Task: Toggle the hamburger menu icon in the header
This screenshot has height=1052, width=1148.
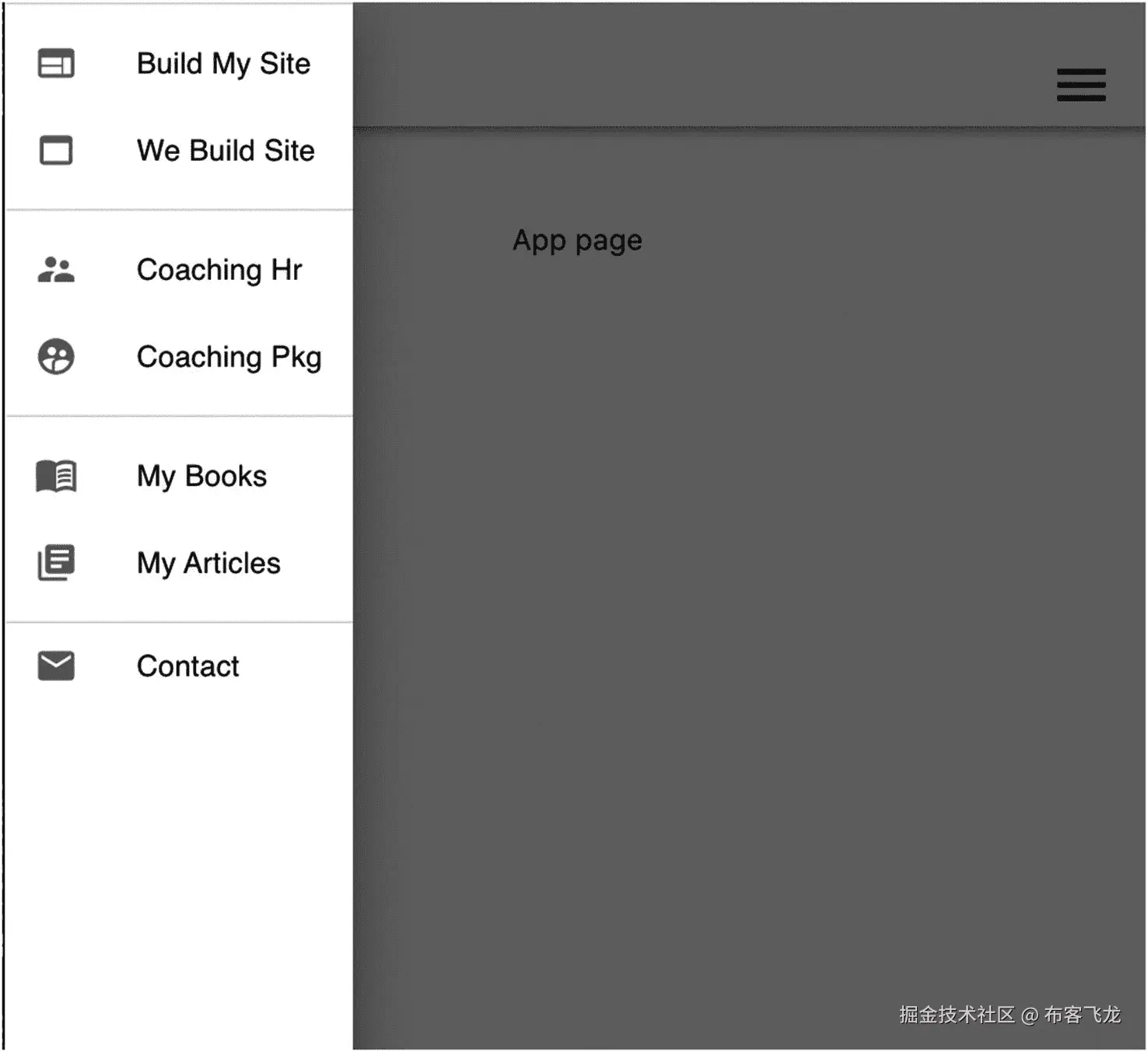Action: [1081, 85]
